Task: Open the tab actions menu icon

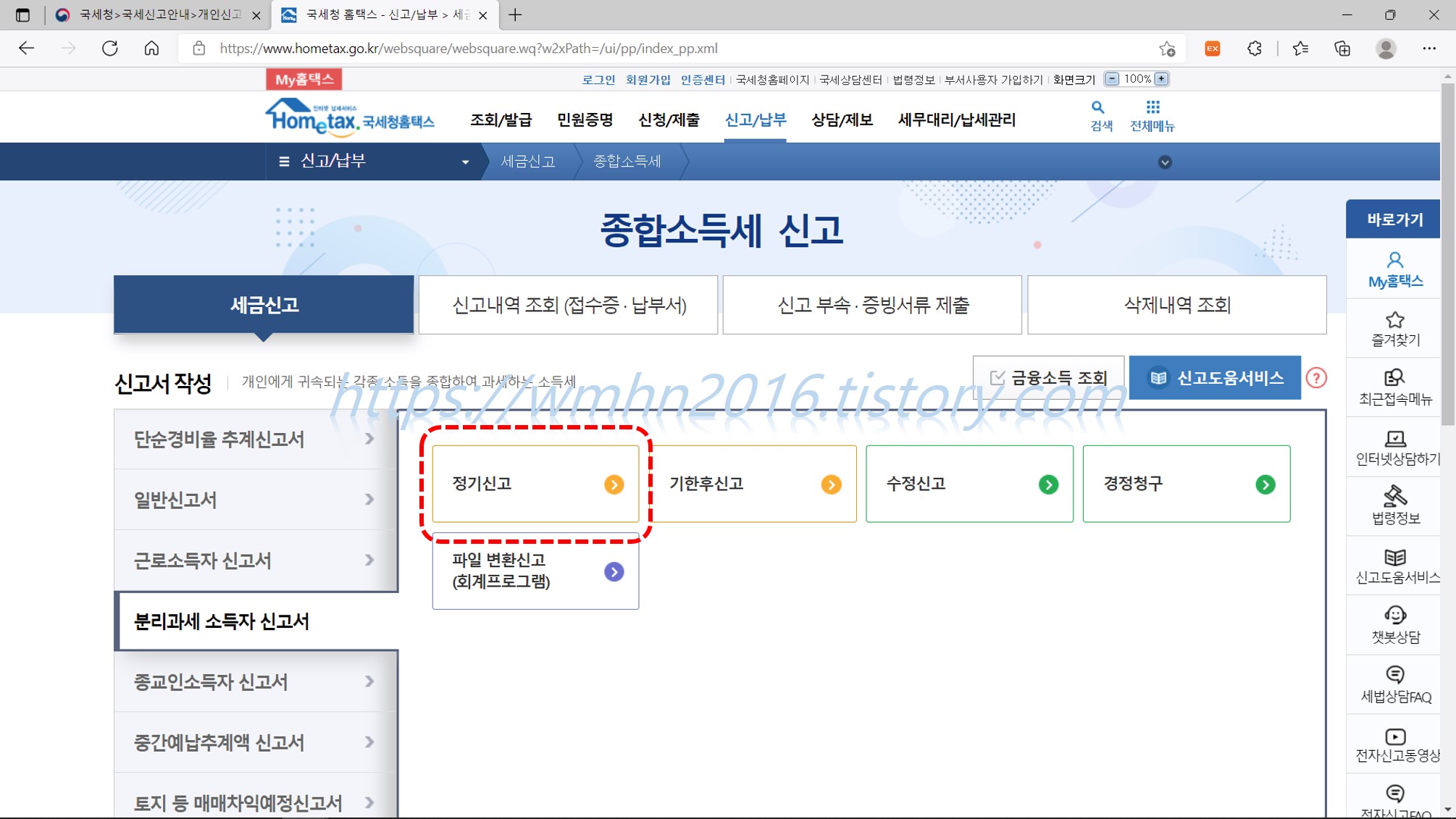Action: click(22, 14)
